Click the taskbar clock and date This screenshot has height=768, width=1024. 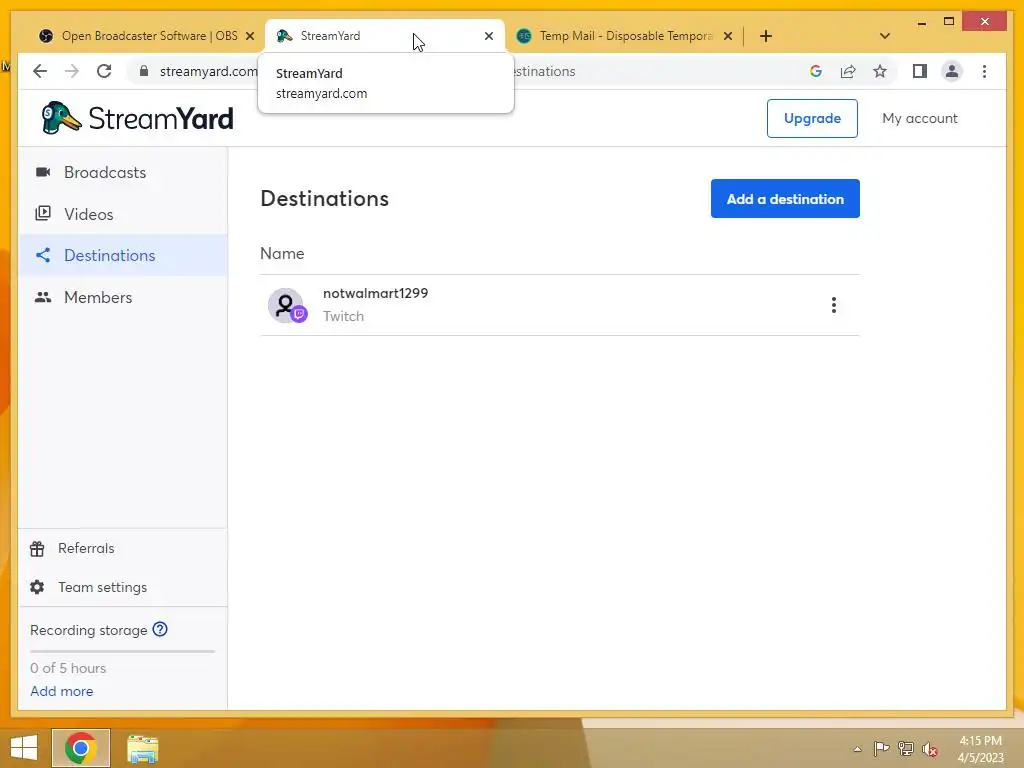(x=980, y=749)
